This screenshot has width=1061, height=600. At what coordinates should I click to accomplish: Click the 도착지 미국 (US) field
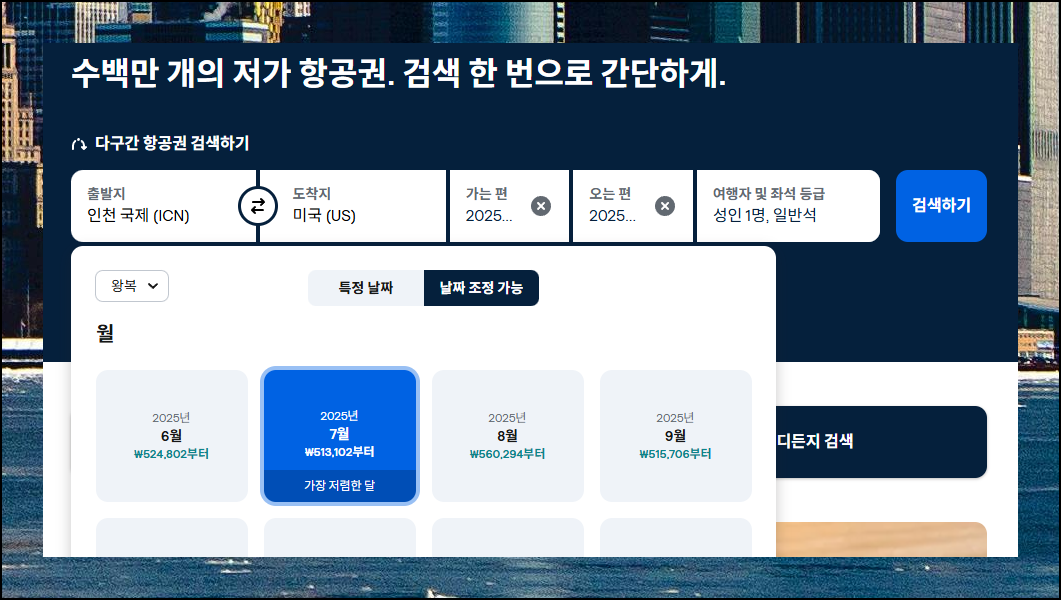[353, 206]
